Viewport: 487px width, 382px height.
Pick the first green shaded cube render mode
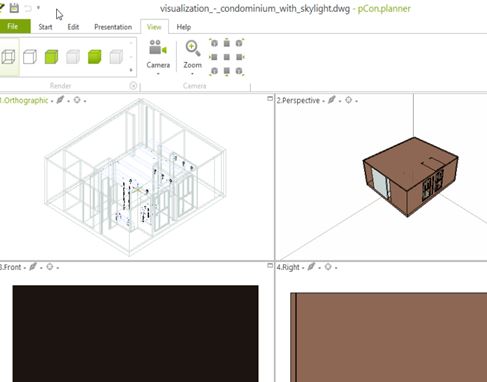click(x=51, y=57)
